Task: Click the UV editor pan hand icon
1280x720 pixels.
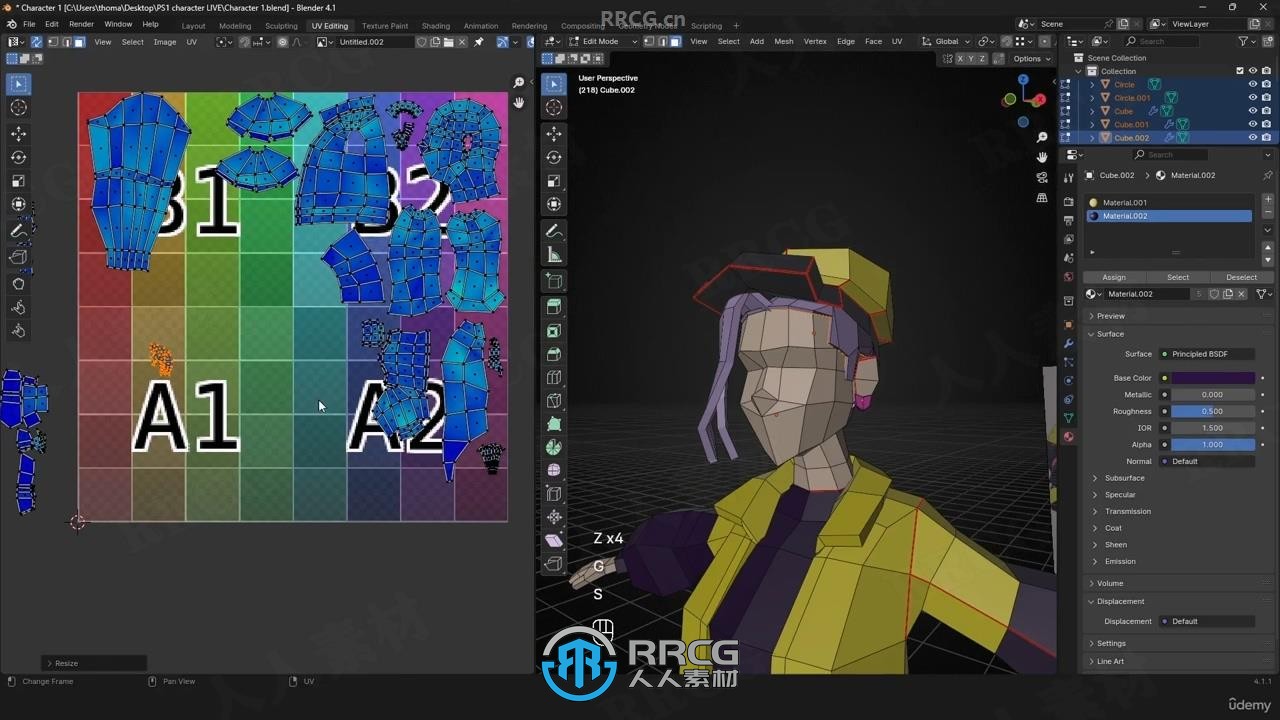Action: (x=519, y=102)
